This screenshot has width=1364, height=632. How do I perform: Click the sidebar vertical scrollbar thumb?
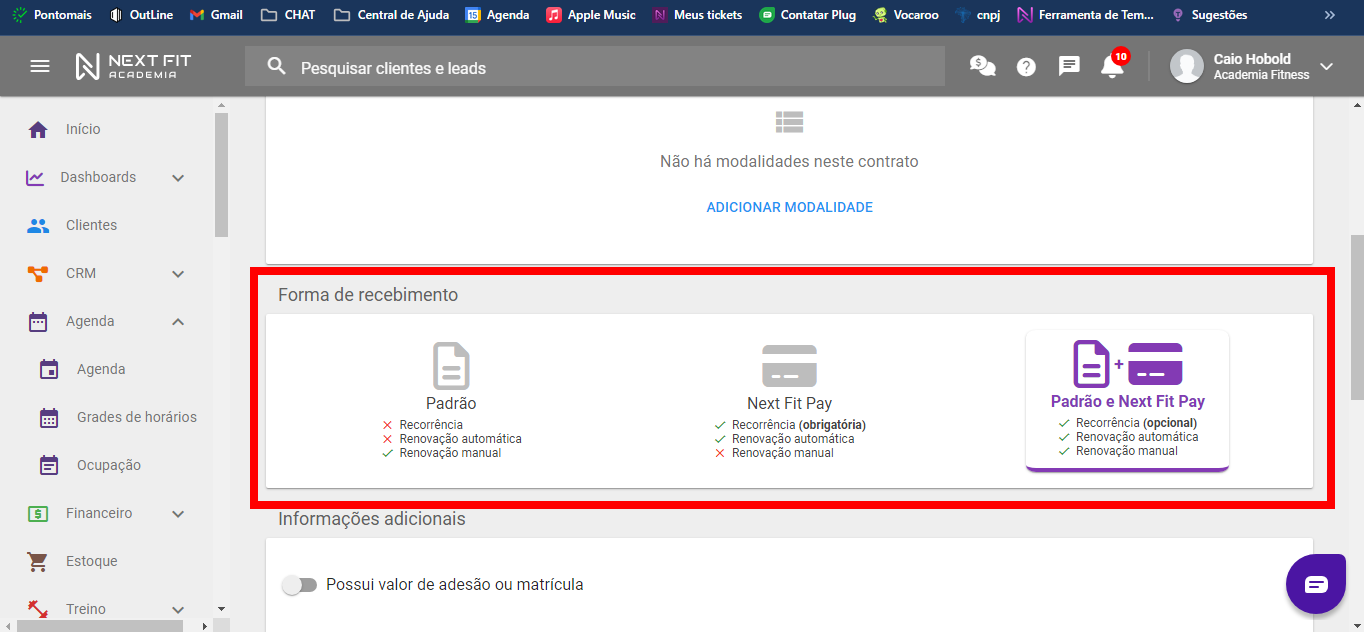221,174
